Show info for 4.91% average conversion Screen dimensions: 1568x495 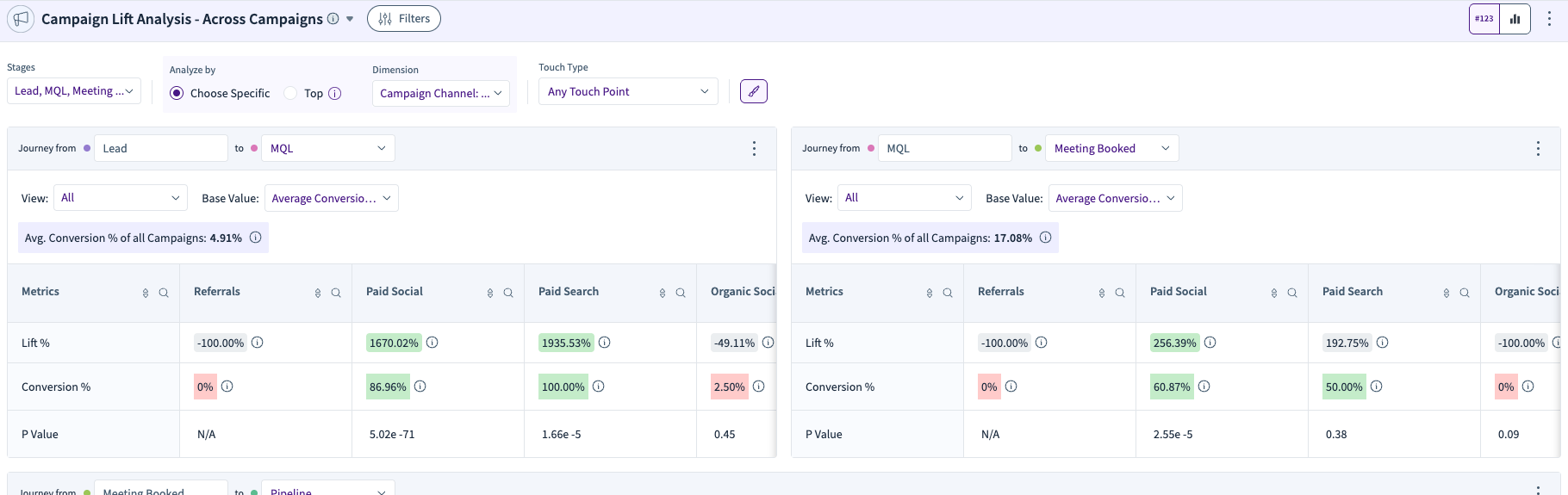[x=256, y=238]
